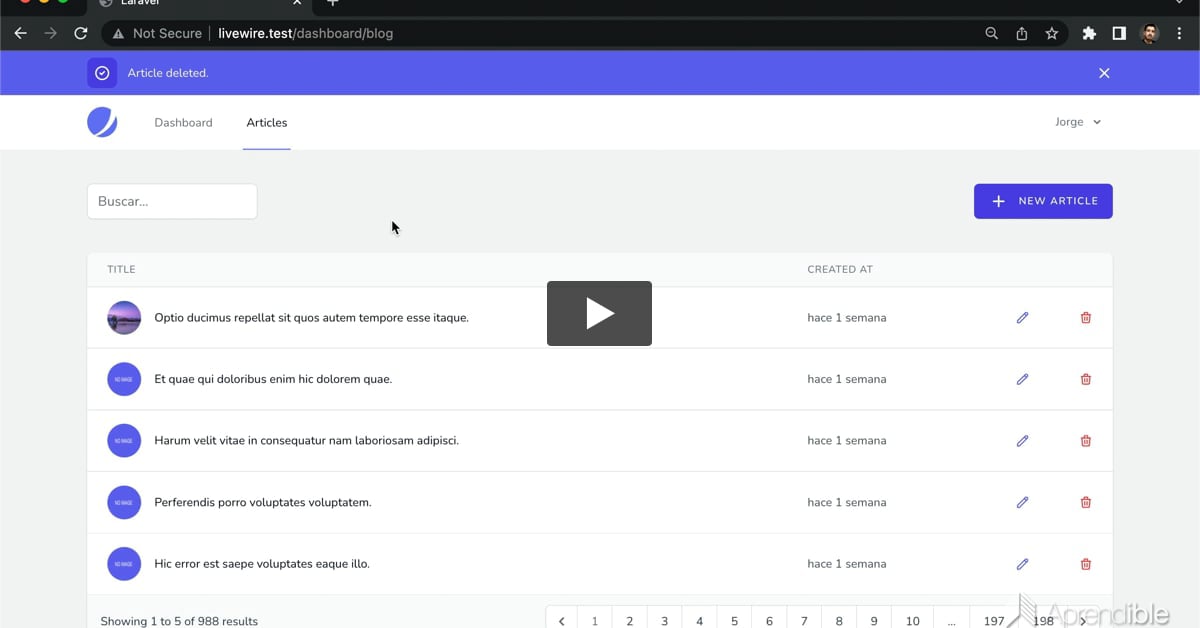
Task: Go to pagination page 4
Action: click(699, 620)
